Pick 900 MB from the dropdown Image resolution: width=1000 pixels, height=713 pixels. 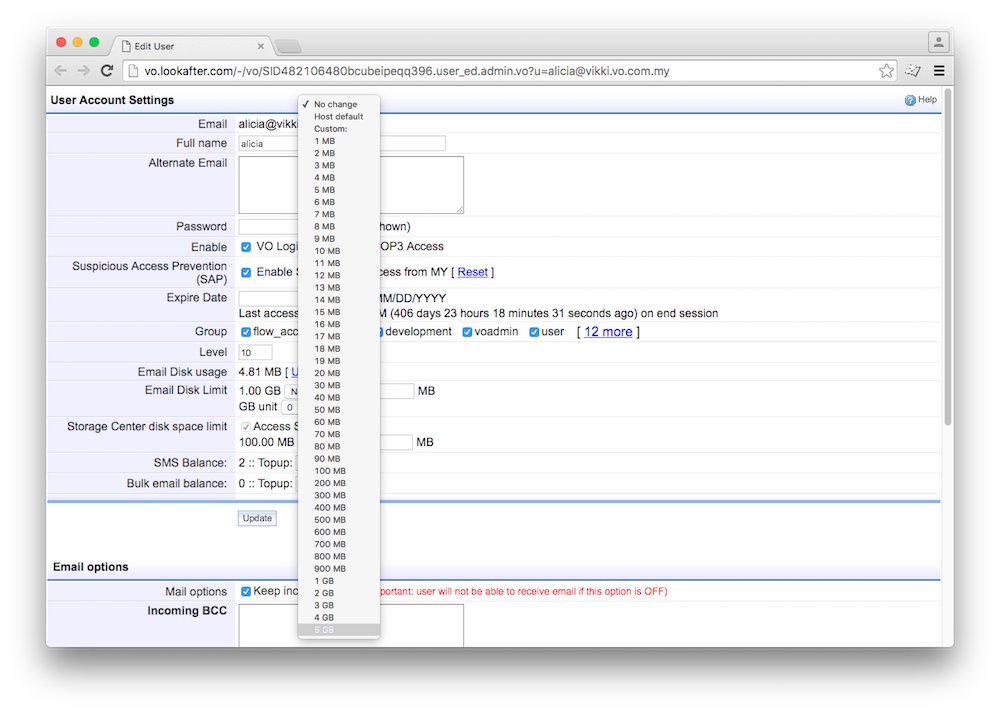tap(339, 569)
